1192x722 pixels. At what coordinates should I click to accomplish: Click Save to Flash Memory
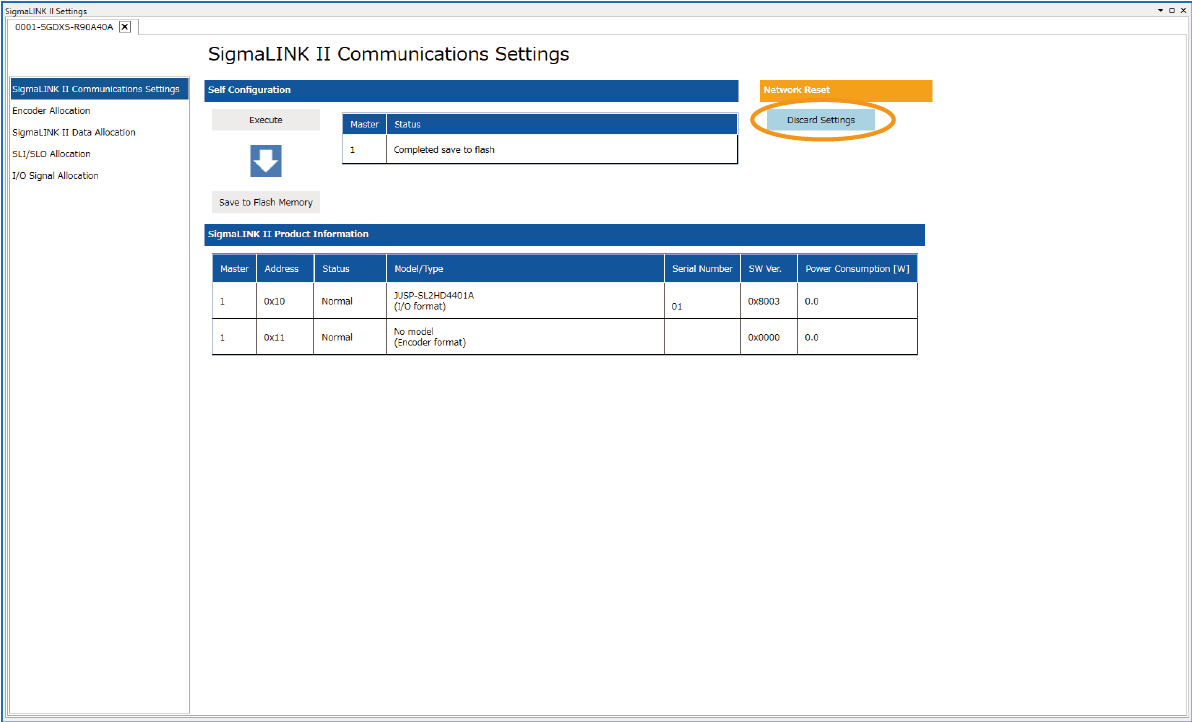coord(266,202)
